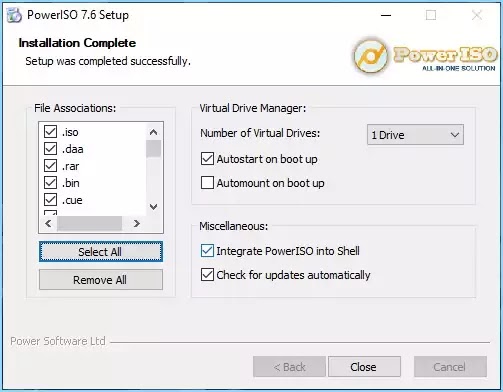Uncheck the .iso file association

pos(50,132)
